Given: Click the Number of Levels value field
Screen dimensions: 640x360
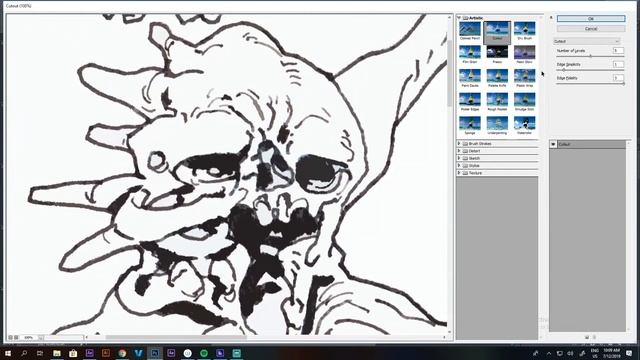Looking at the screenshot, I should click(x=618, y=51).
